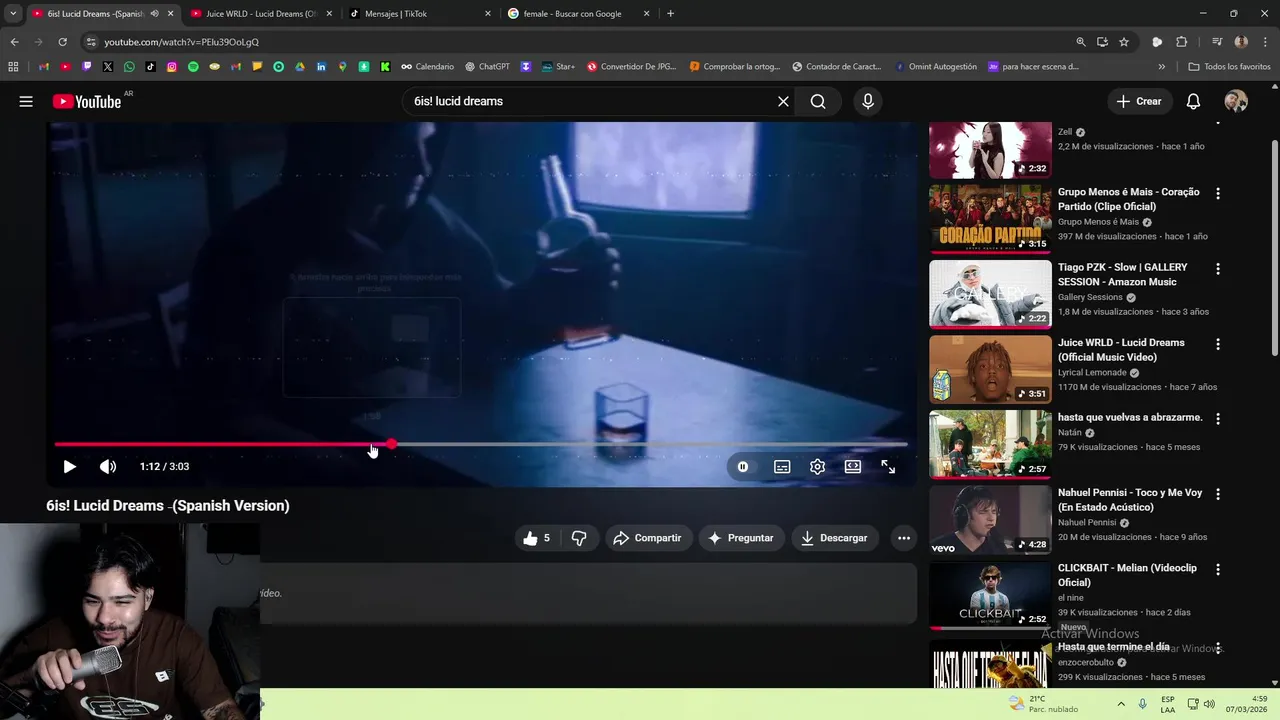Image resolution: width=1280 pixels, height=720 pixels.
Task: Go back in browser history
Action: [14, 42]
